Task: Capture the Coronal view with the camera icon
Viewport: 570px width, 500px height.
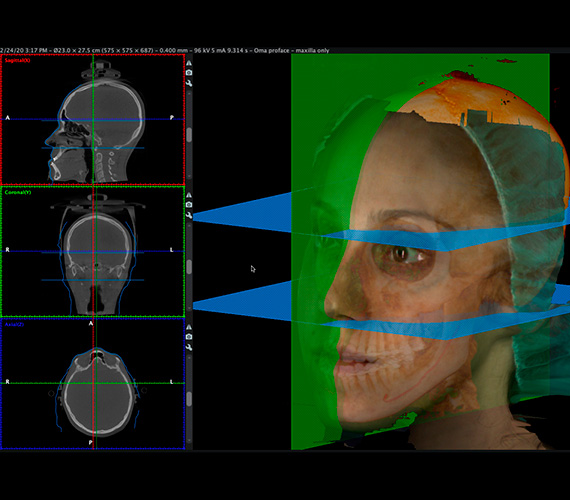Action: (x=189, y=205)
